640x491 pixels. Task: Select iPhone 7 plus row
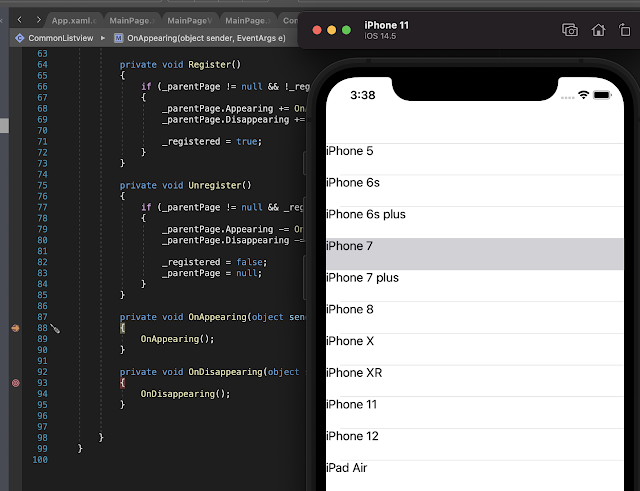click(x=475, y=286)
